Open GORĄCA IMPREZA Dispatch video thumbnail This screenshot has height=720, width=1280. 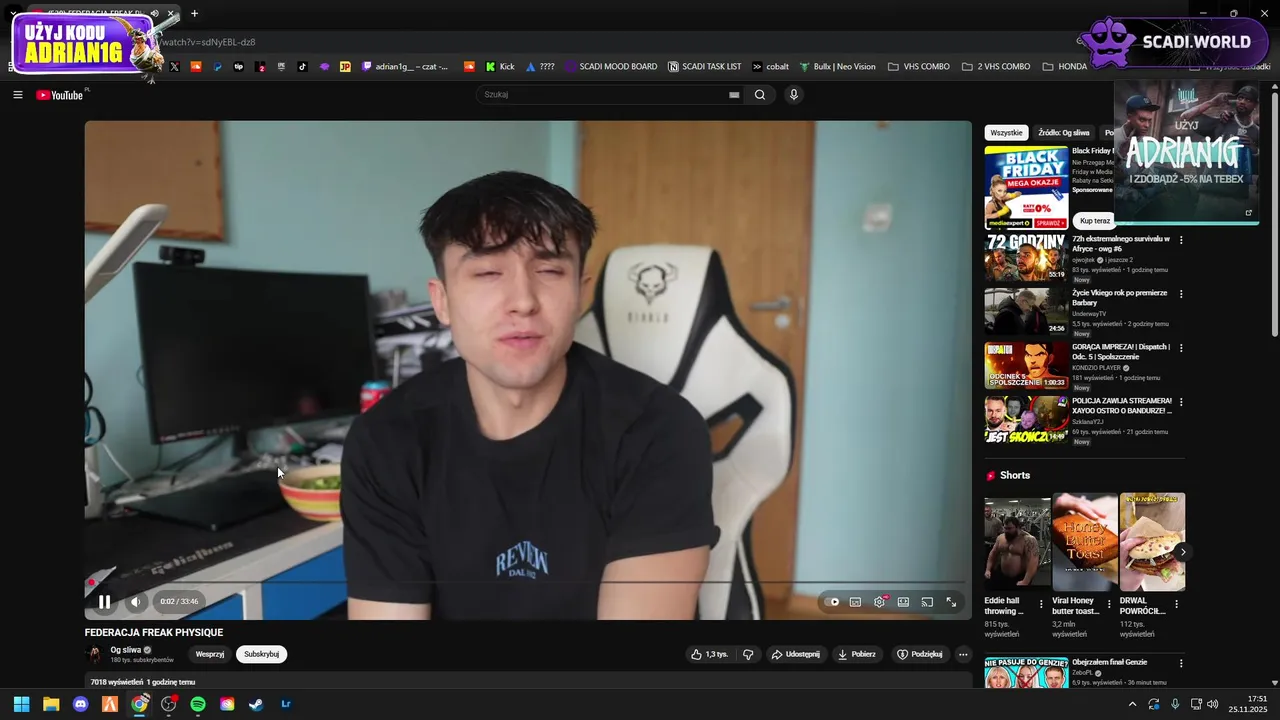(1026, 365)
